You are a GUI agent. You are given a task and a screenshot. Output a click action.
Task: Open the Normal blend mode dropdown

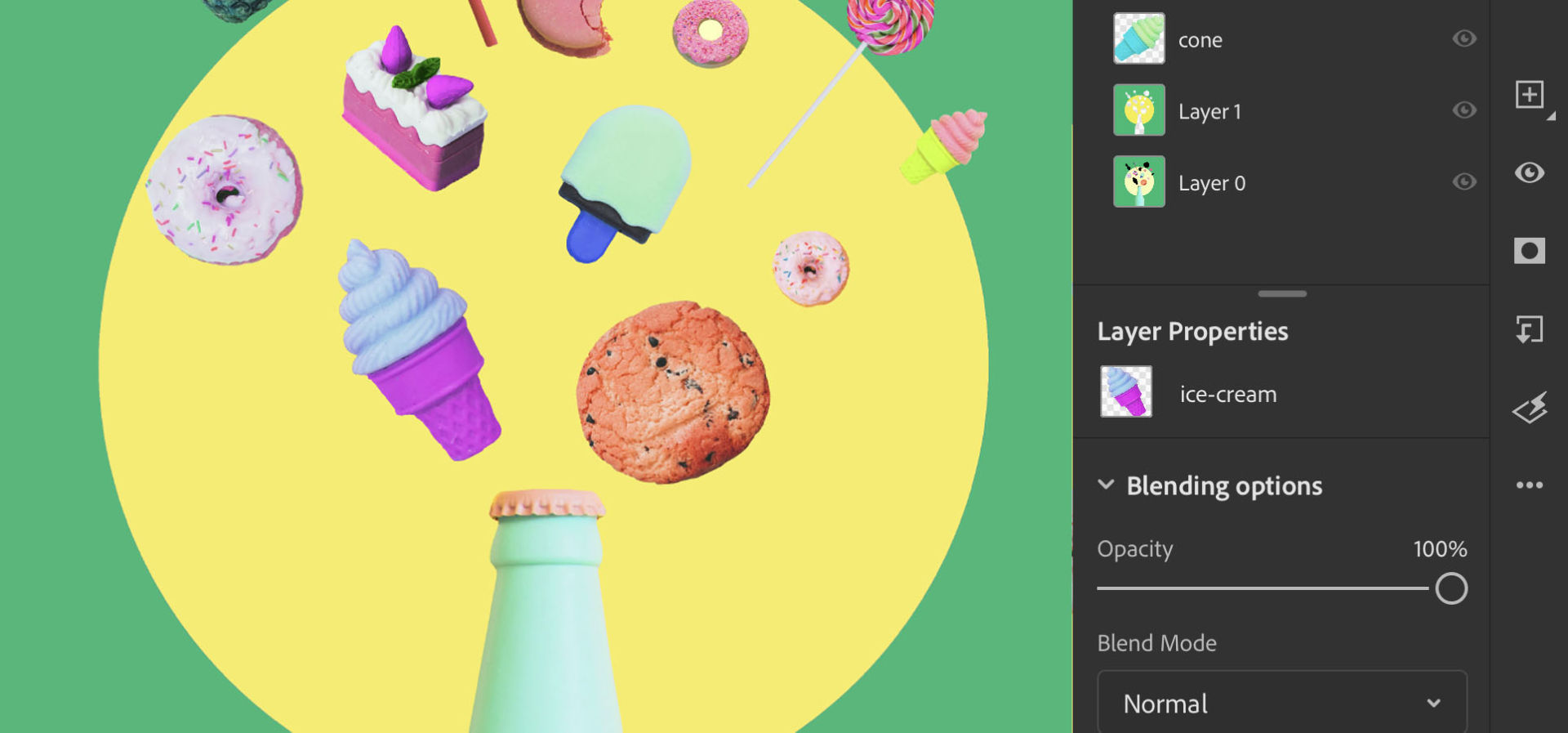[x=1282, y=703]
